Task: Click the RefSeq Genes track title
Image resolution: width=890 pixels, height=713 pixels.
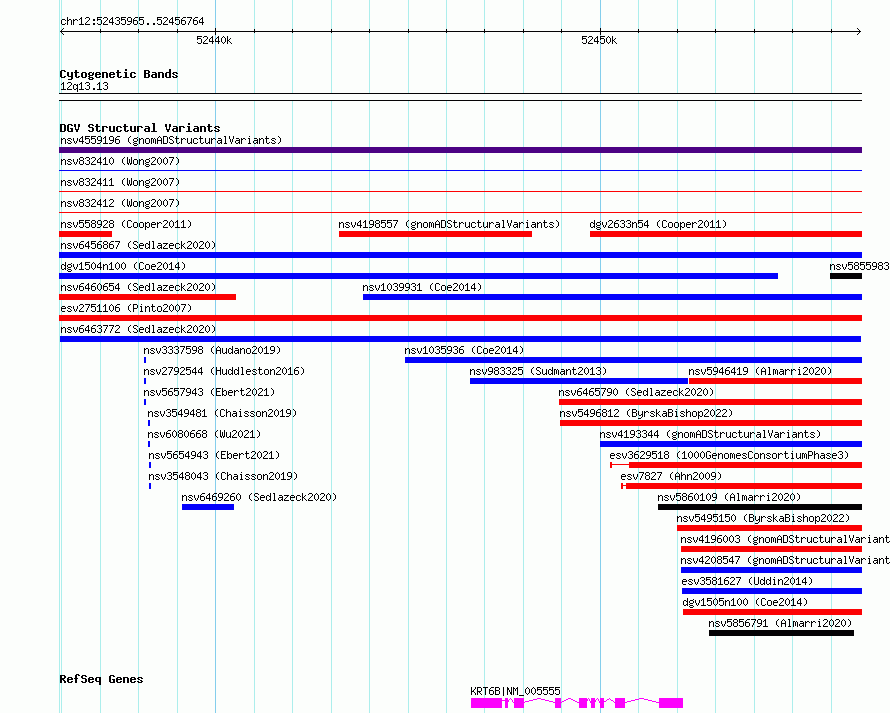Action: 101,680
